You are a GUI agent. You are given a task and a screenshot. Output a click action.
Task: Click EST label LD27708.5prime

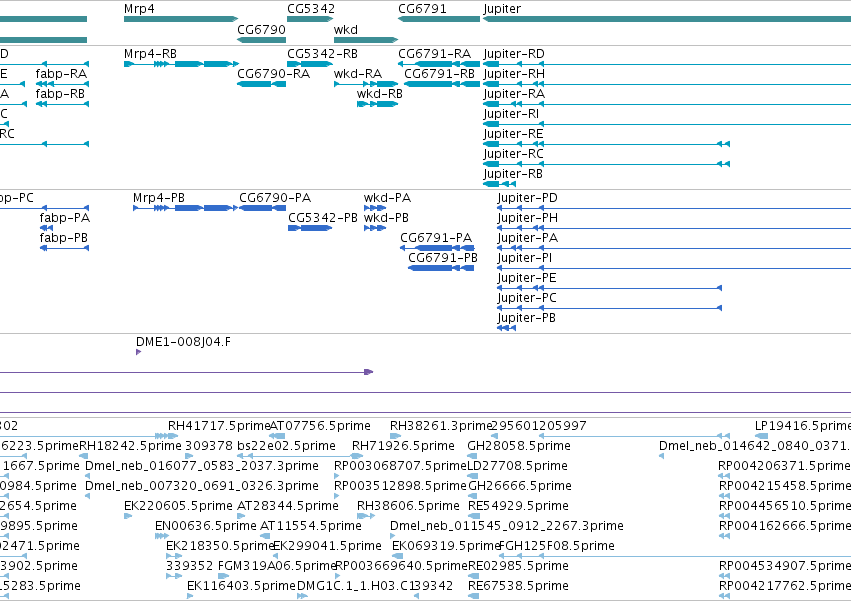coord(518,466)
